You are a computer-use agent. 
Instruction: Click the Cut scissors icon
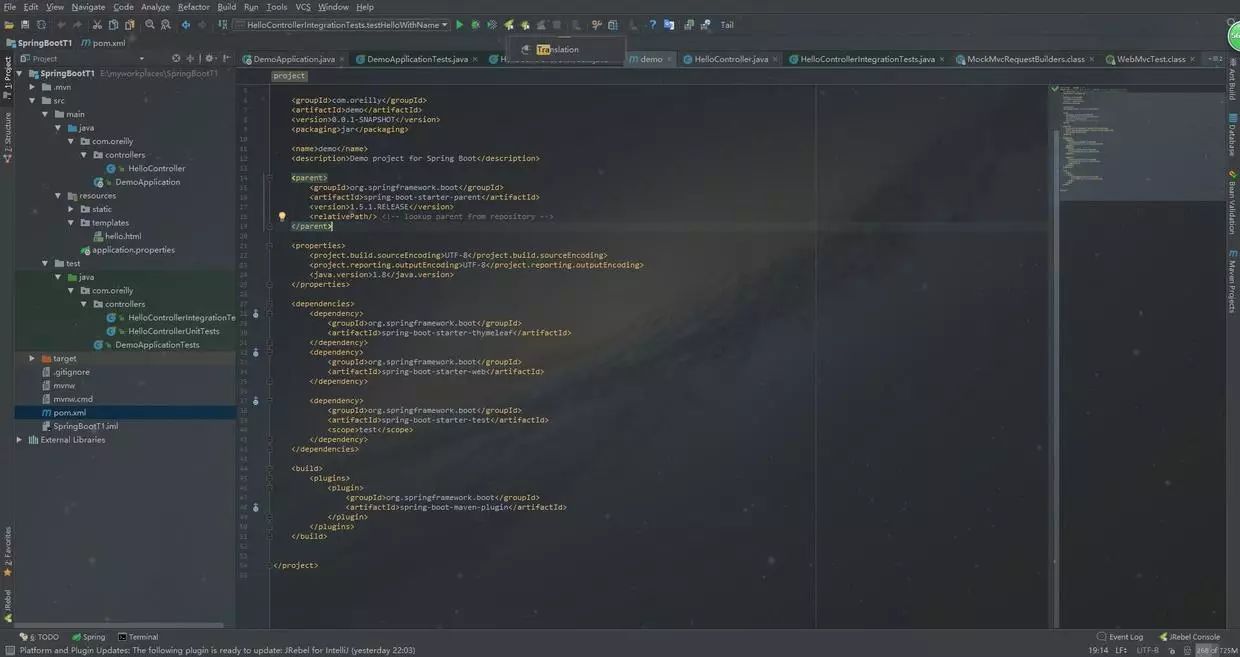(97, 25)
